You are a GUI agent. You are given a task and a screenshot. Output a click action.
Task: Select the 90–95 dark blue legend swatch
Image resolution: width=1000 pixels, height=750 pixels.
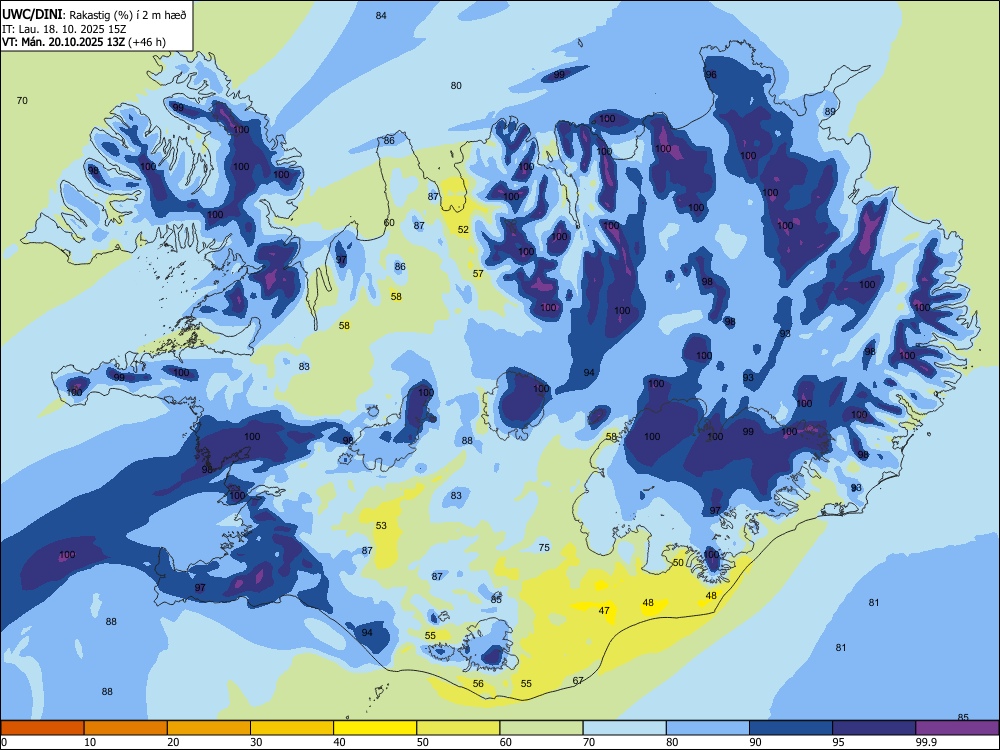coord(791,728)
